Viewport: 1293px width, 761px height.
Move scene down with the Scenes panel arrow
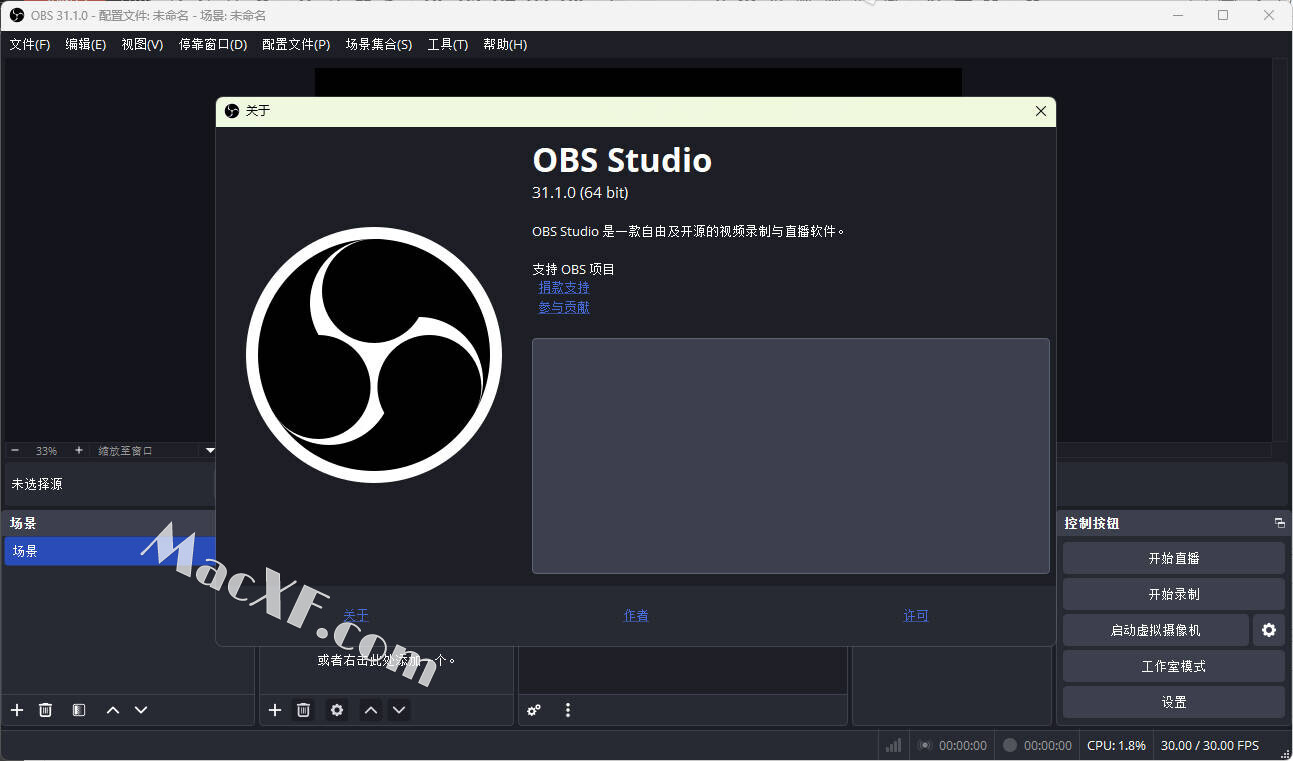point(141,710)
